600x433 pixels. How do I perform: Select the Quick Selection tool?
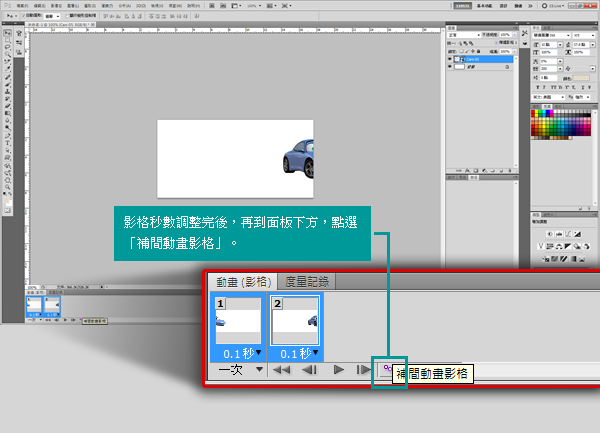click(x=7, y=54)
